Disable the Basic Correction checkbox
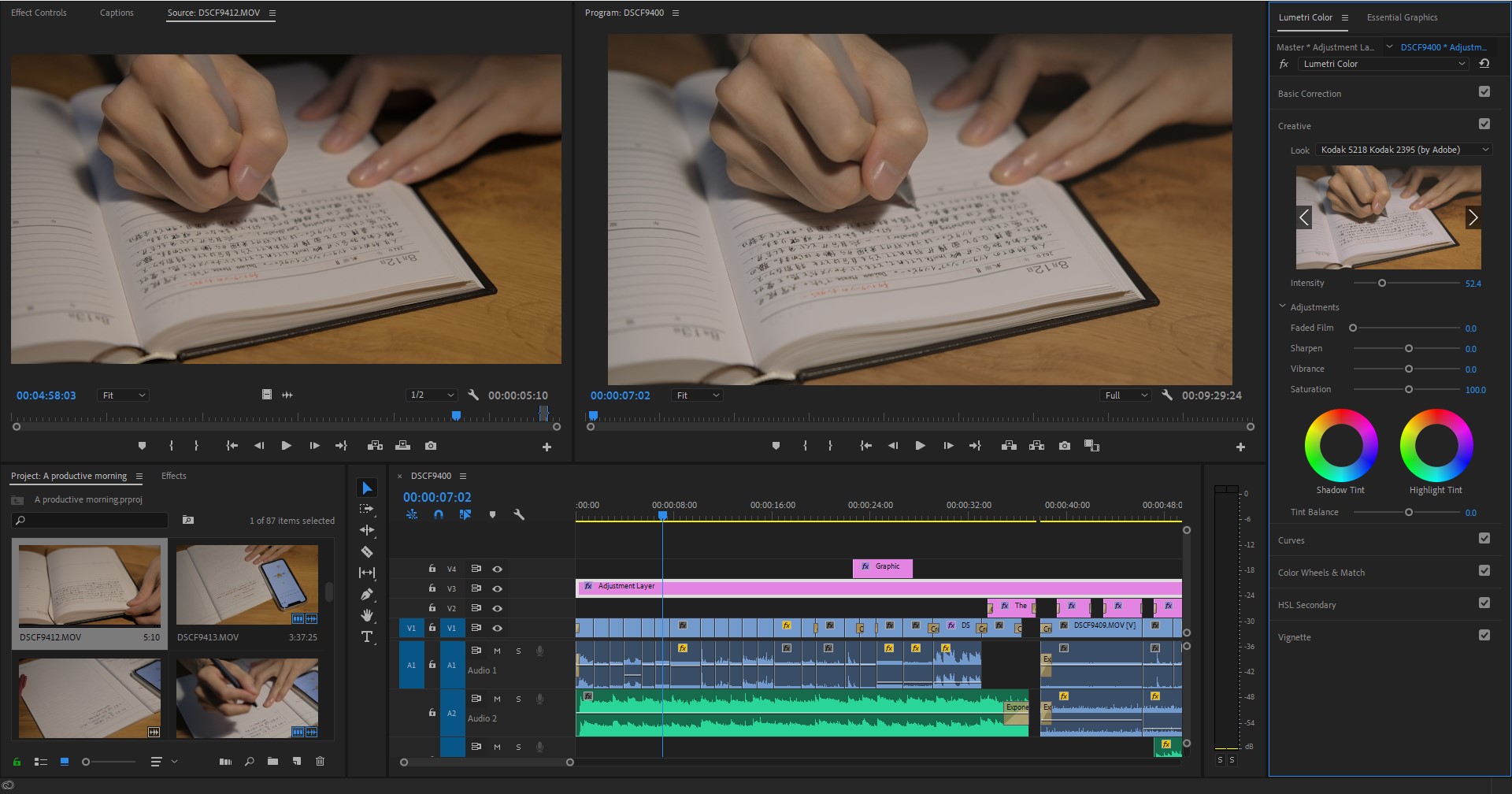Screen dimensions: 1512x794 click(x=1484, y=92)
